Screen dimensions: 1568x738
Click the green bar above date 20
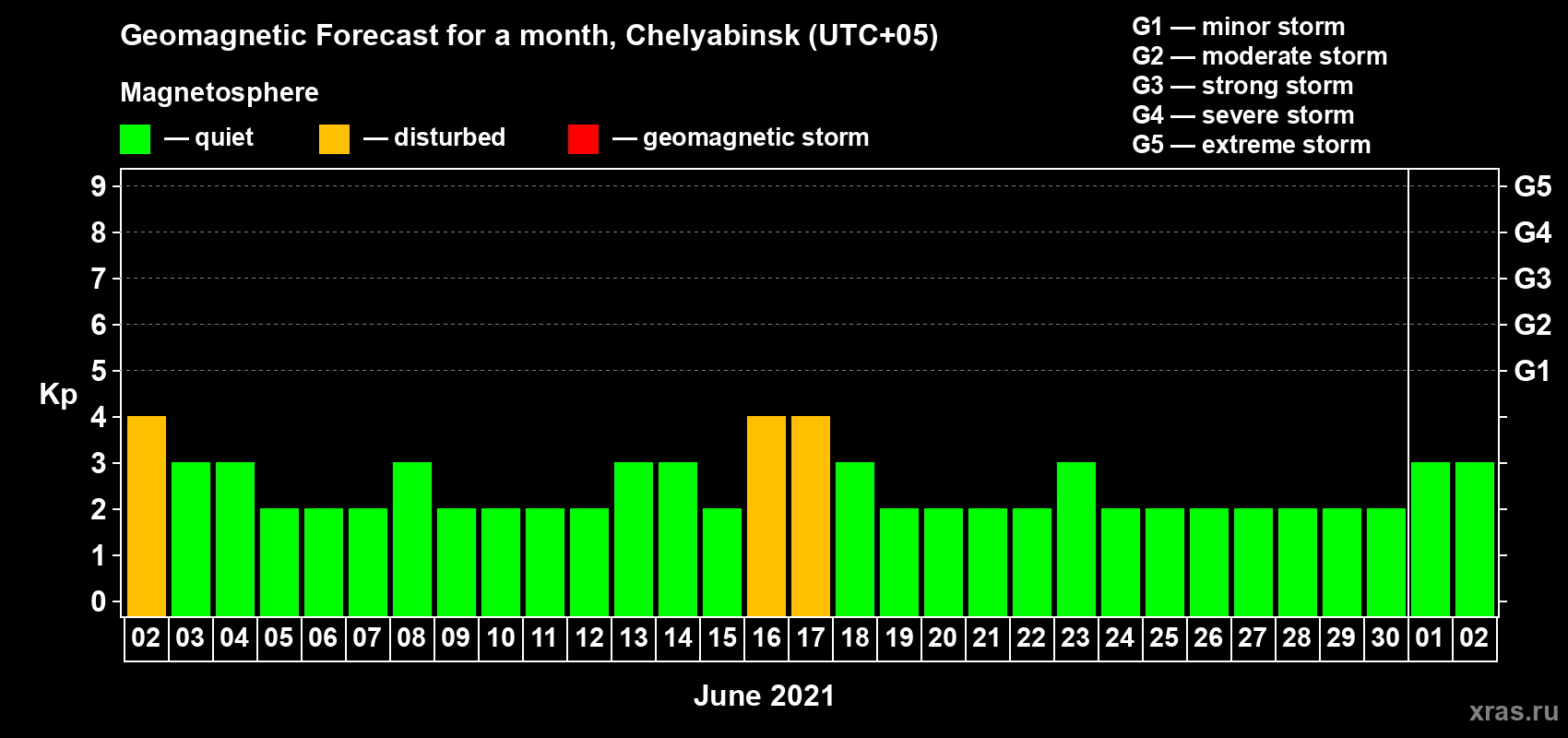pyautogui.click(x=944, y=562)
